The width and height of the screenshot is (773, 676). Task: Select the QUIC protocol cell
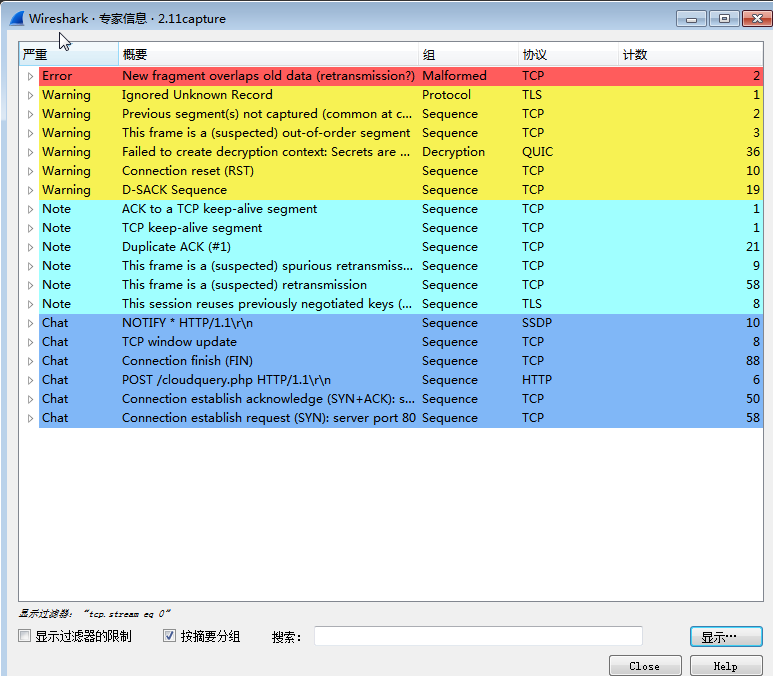pos(537,152)
